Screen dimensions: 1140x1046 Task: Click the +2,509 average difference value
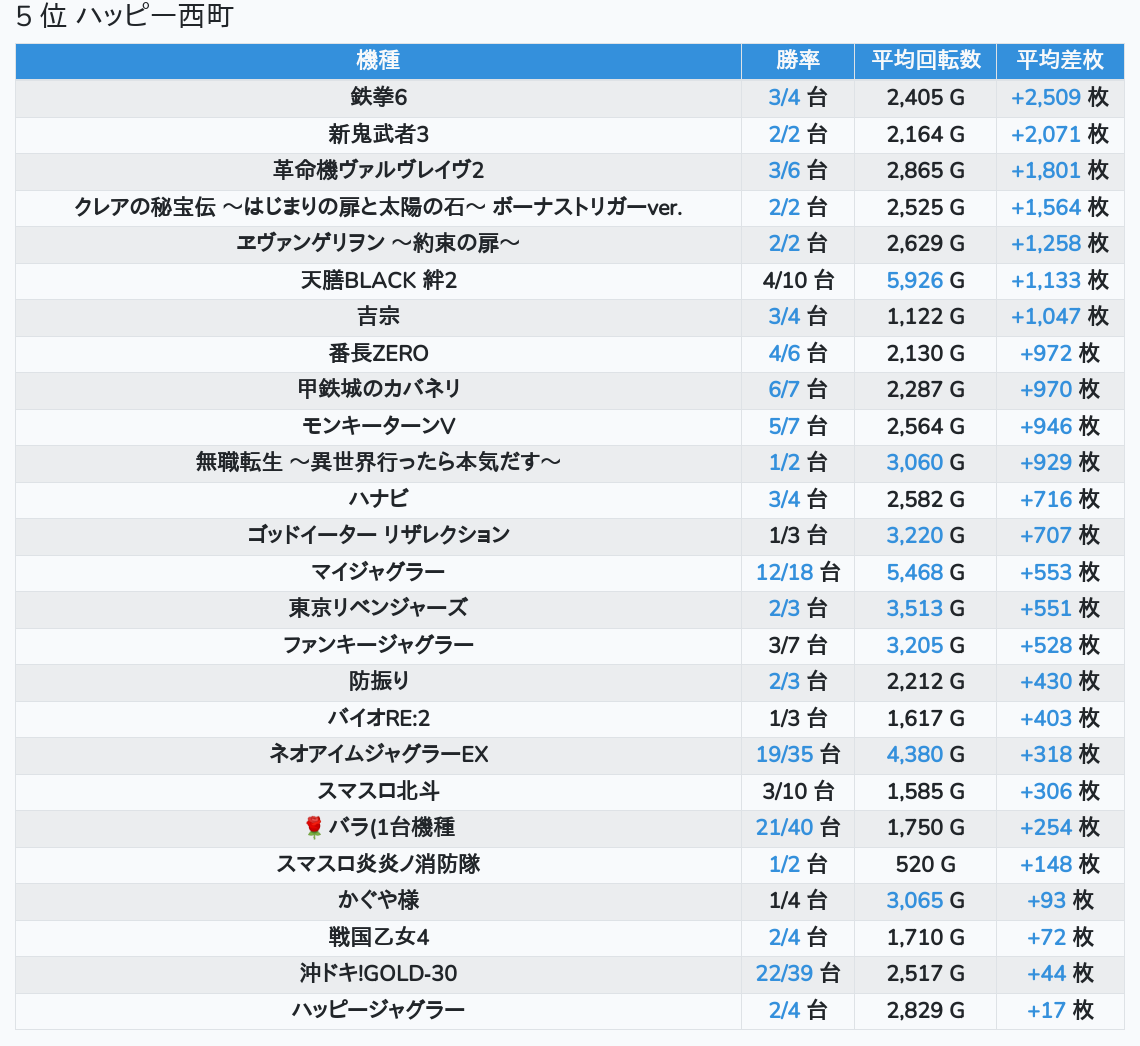(1046, 98)
